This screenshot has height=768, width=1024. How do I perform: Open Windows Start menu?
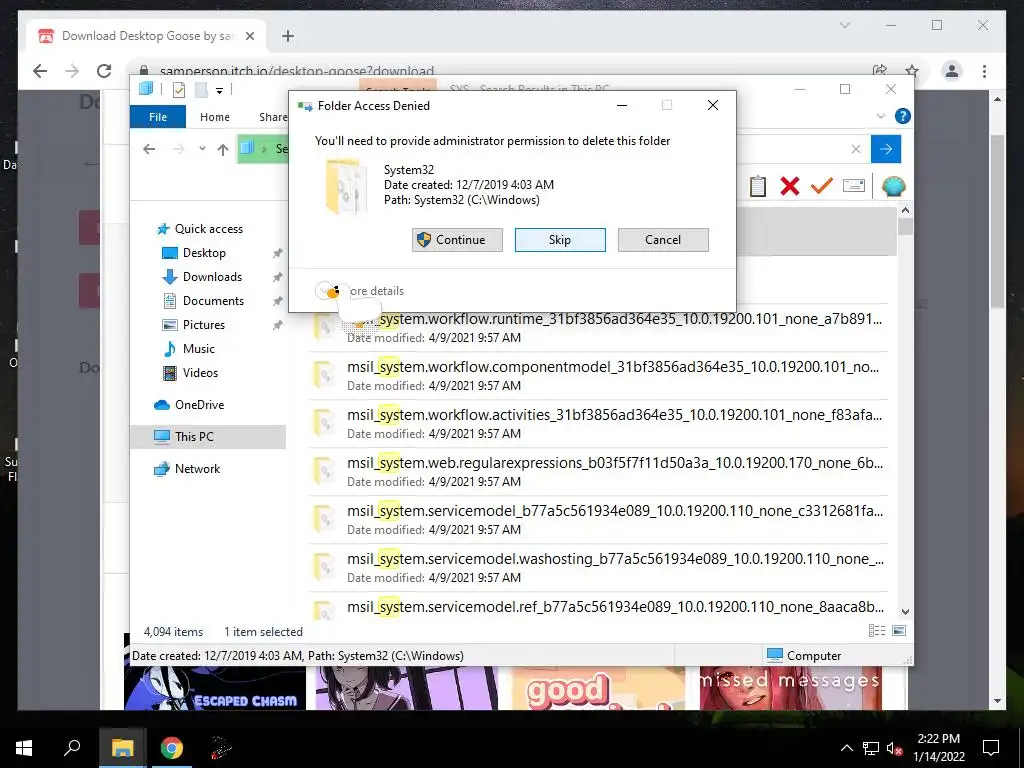(24, 747)
